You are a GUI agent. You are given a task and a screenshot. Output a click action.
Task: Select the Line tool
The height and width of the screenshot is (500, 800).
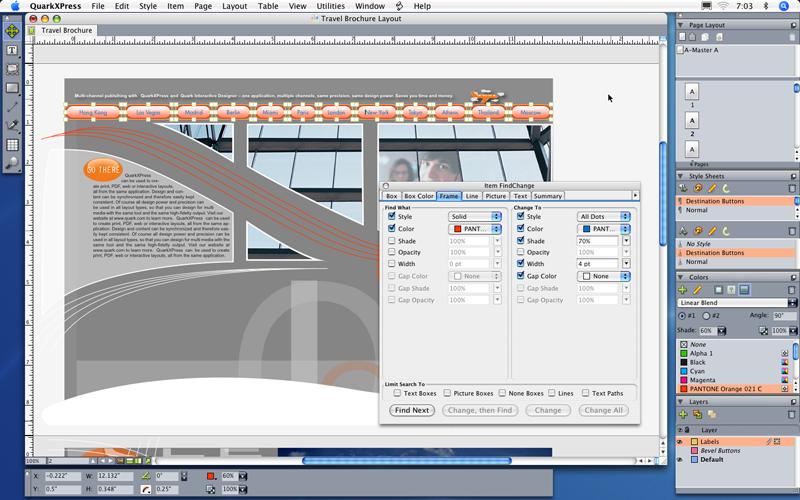click(x=12, y=107)
